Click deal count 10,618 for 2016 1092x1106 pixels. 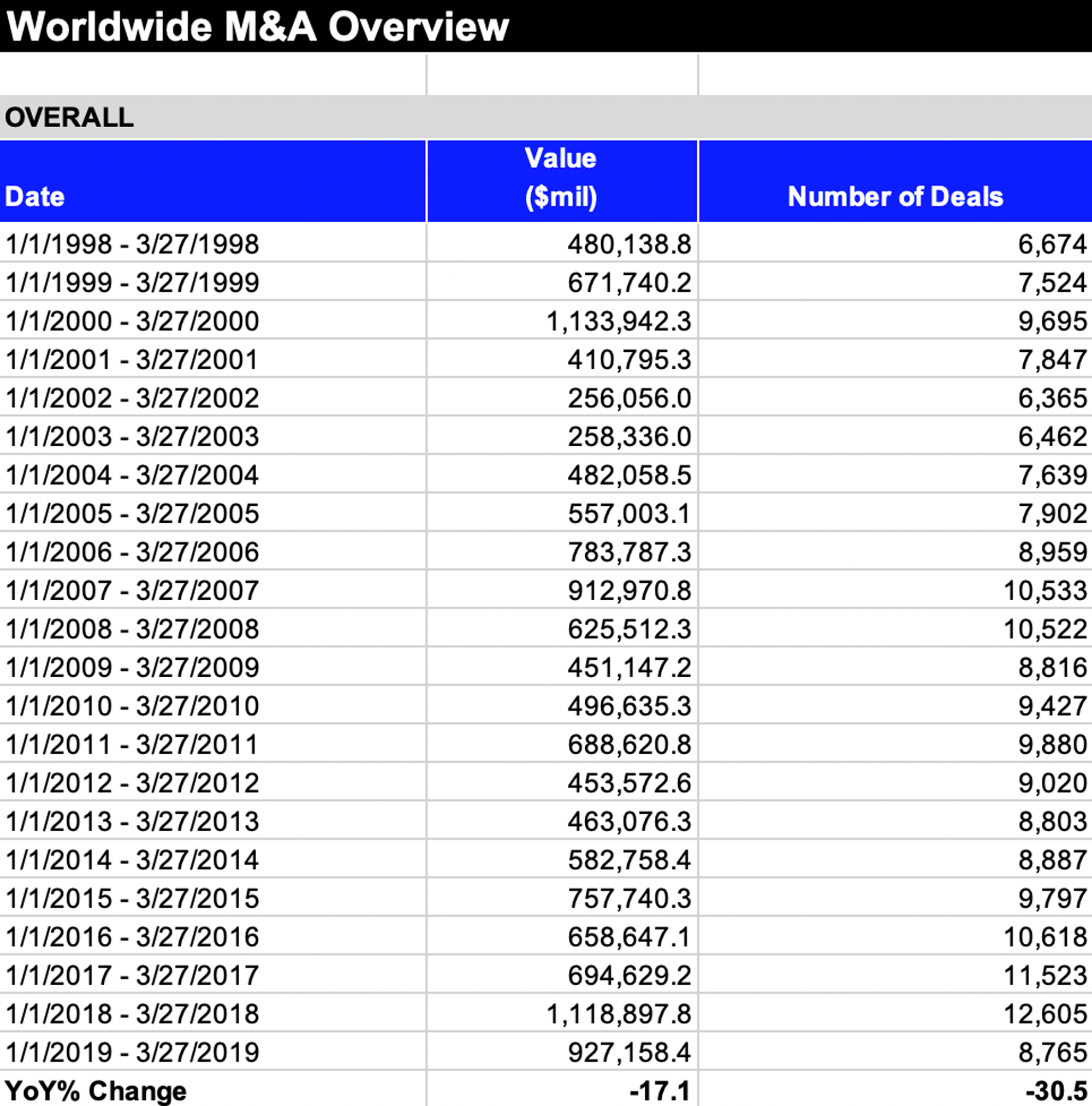pyautogui.click(x=1045, y=937)
